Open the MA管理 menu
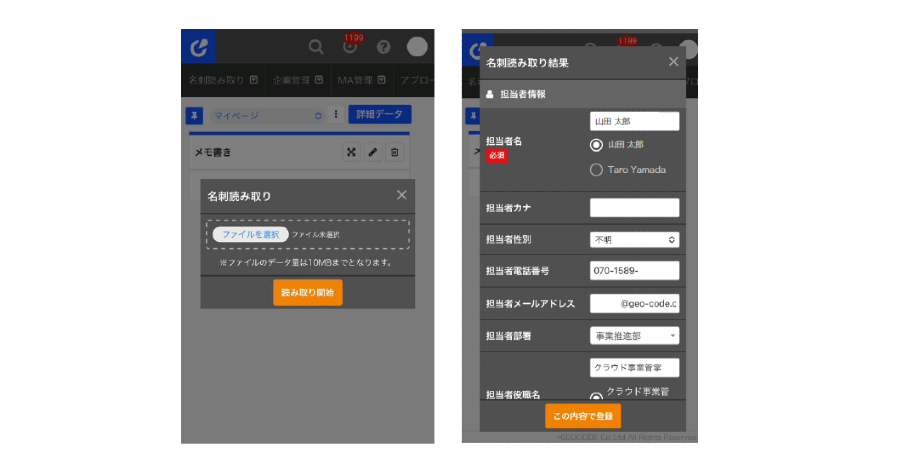The width and height of the screenshot is (900, 471). tap(361, 80)
